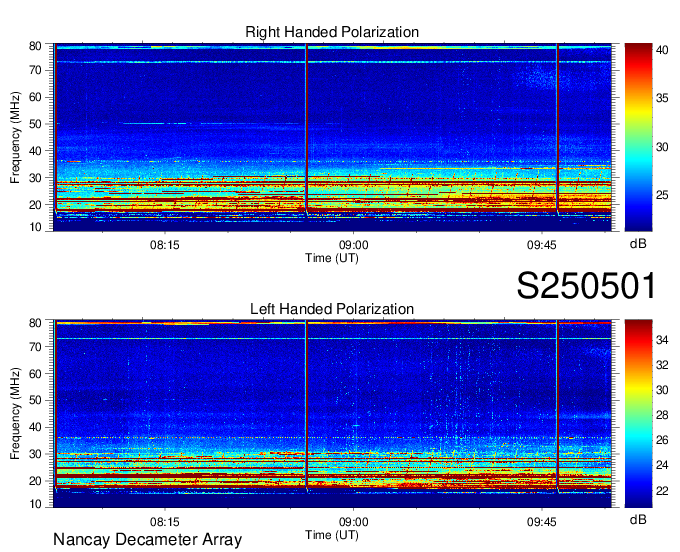The width and height of the screenshot is (680, 552).
Task: Click the 50 MHz tick of Left Handed plot
Action: (x=35, y=400)
